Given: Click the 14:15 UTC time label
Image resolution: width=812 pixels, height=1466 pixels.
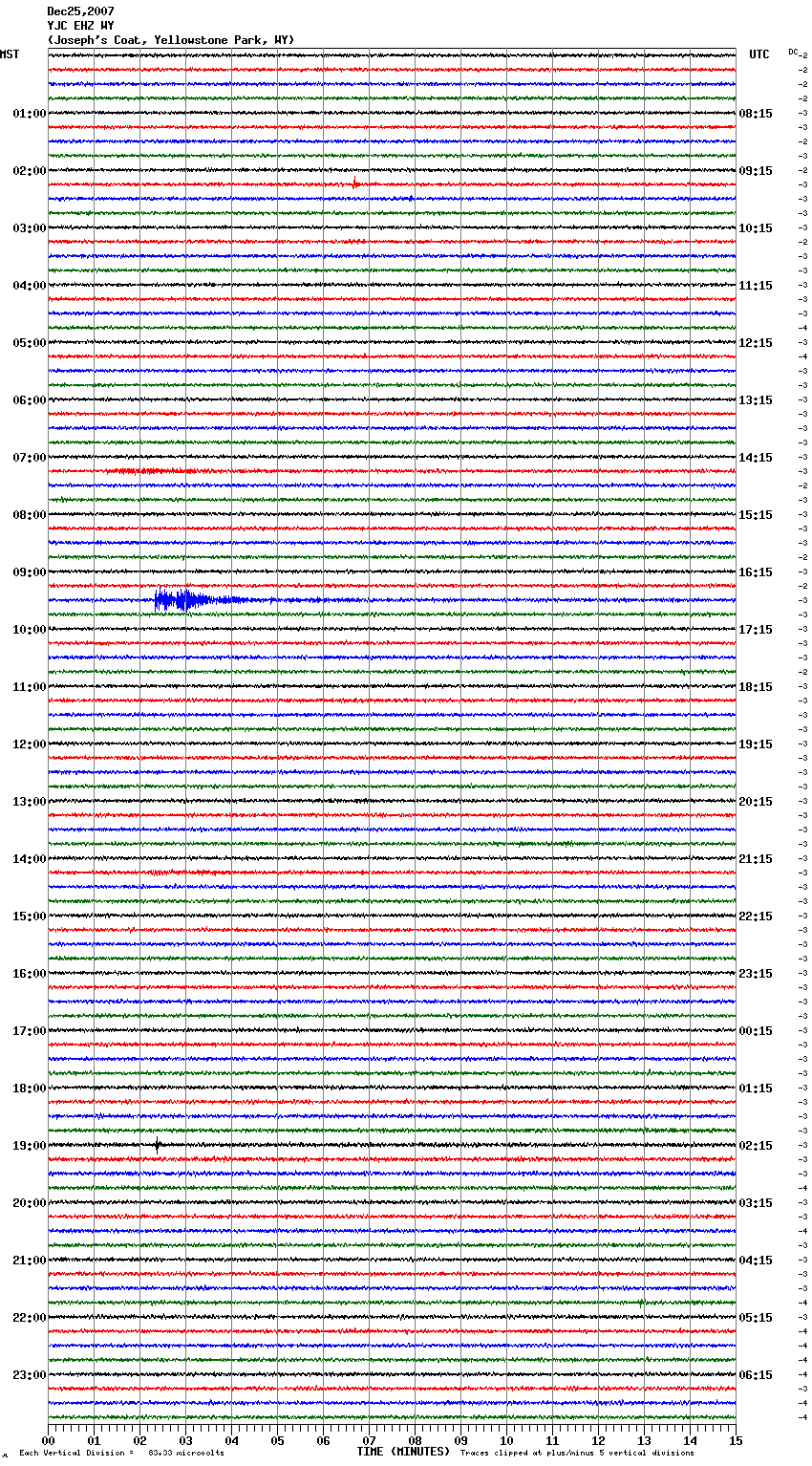Looking at the screenshot, I should point(756,458).
